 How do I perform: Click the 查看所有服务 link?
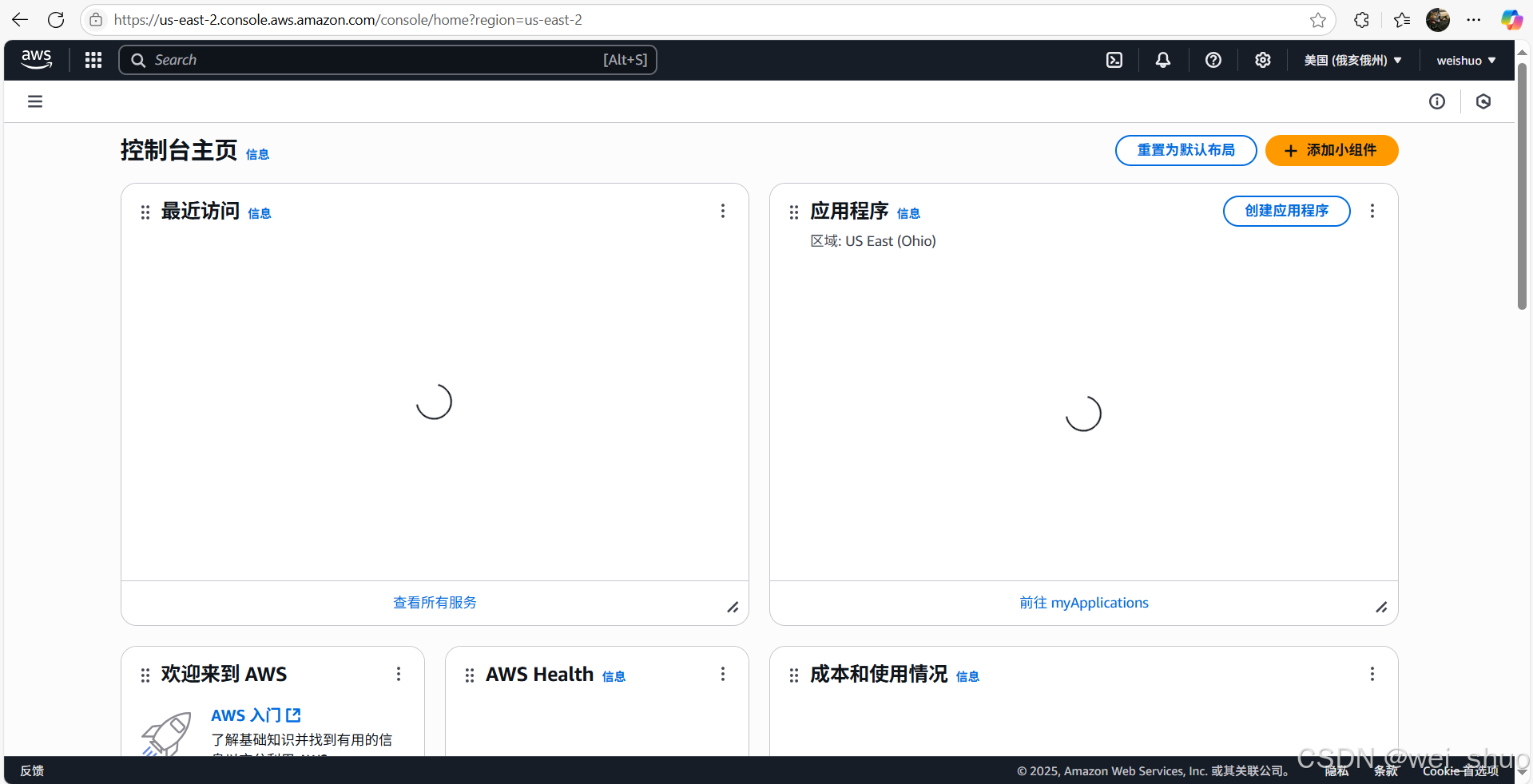[434, 602]
